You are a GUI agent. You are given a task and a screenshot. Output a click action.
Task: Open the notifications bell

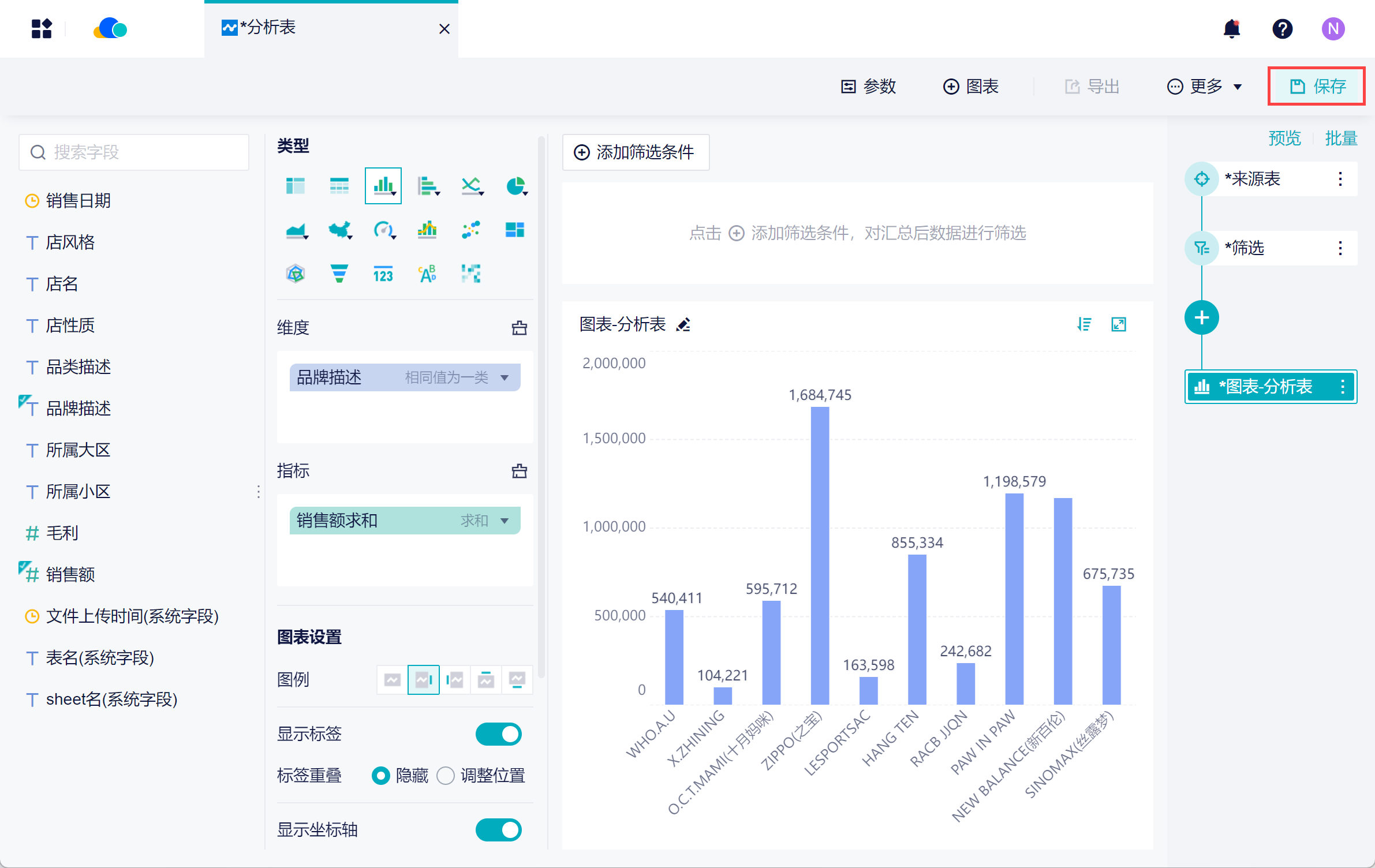[1231, 28]
